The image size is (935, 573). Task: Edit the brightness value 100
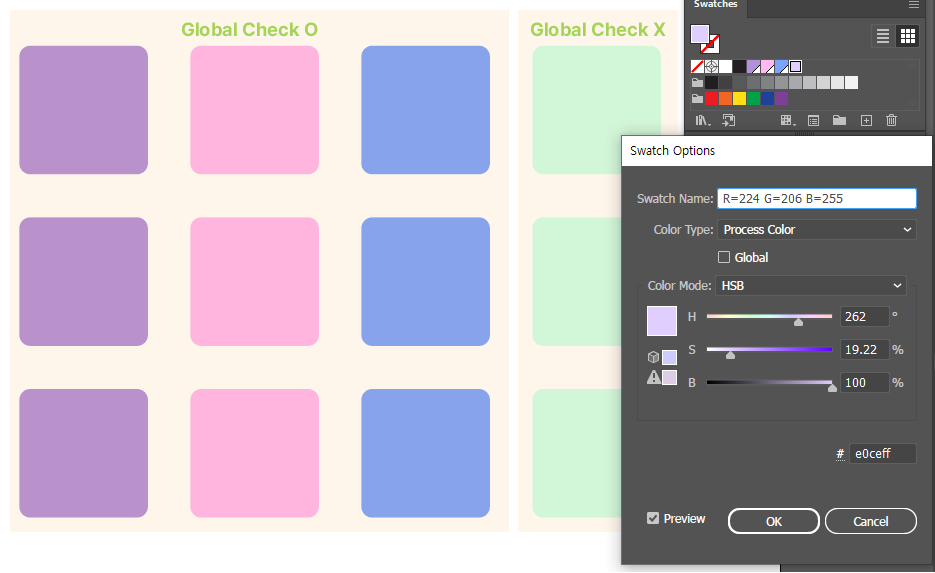tap(864, 382)
